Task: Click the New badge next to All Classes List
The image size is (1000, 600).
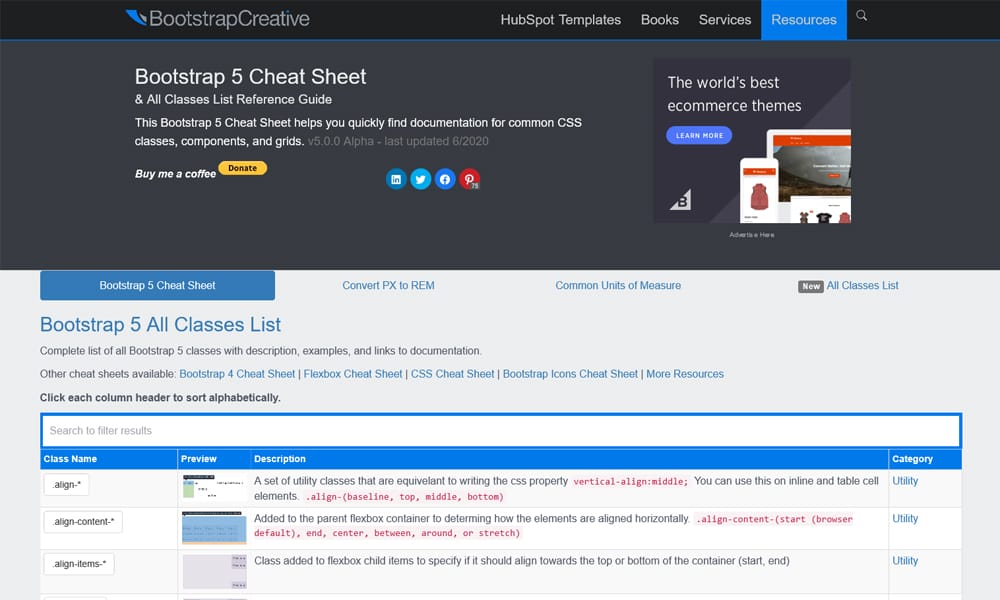Action: click(x=810, y=286)
